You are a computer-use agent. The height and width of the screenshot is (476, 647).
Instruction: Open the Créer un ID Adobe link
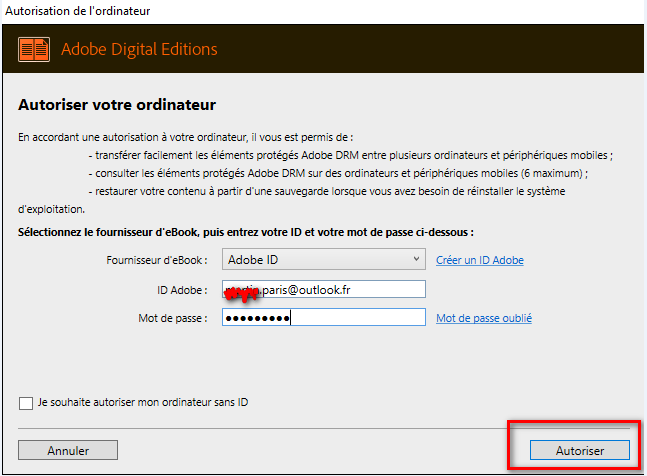click(x=479, y=260)
